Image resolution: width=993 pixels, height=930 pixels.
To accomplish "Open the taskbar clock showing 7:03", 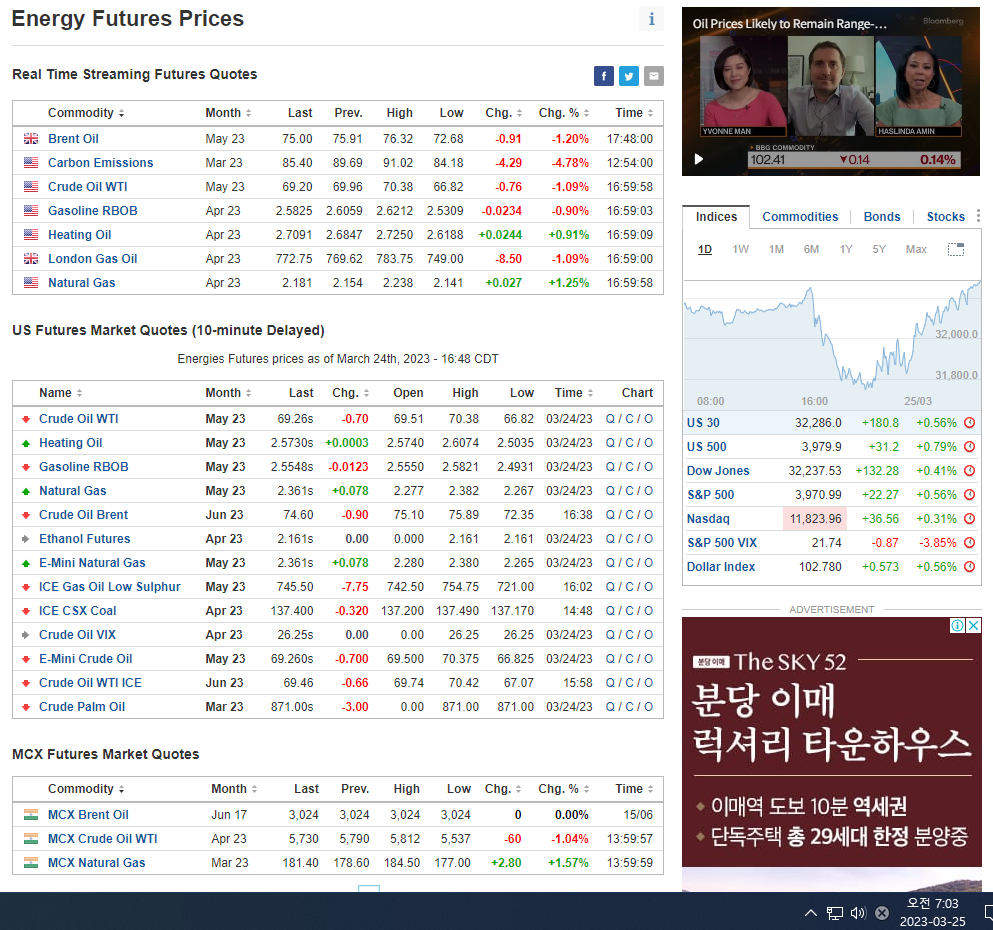I will (932, 912).
